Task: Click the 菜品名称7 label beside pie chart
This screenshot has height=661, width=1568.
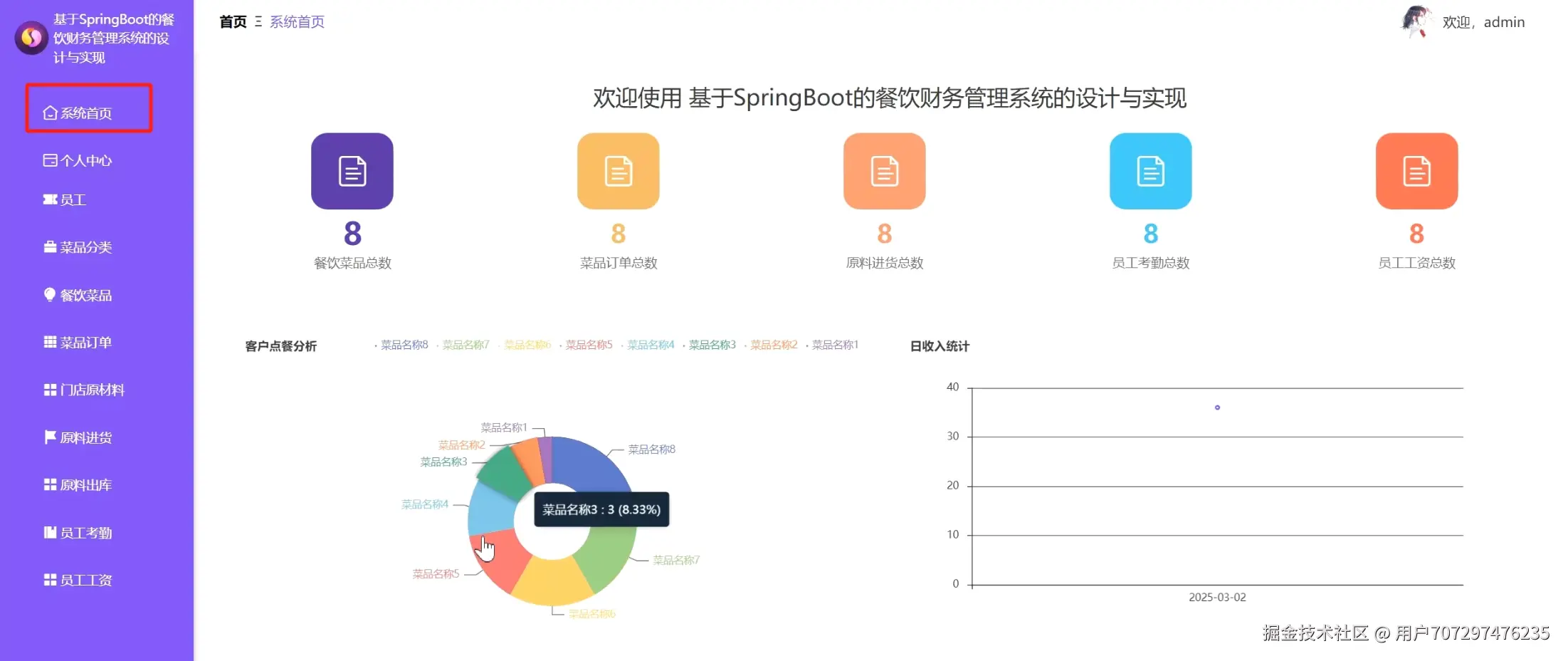Action: click(x=676, y=561)
